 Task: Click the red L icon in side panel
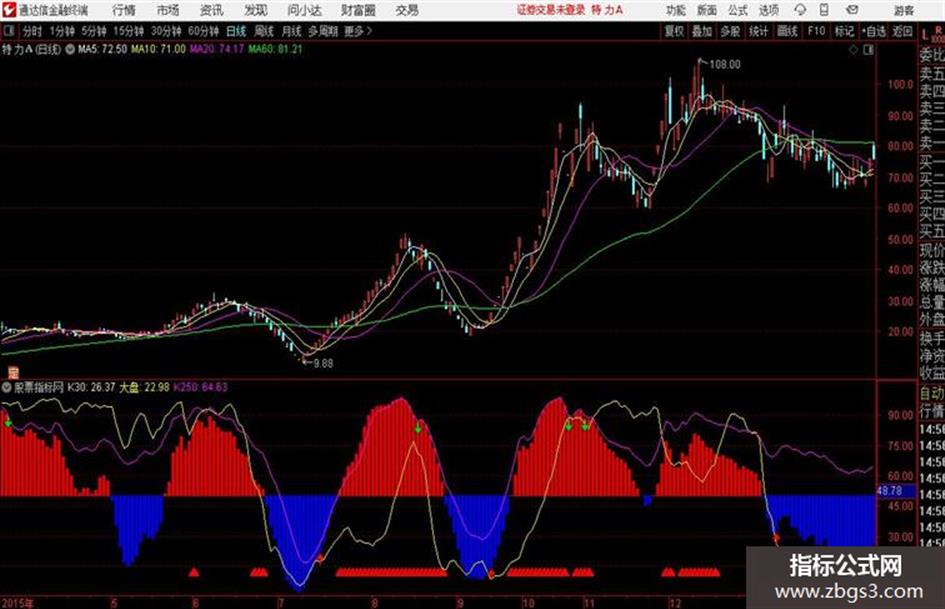(926, 34)
